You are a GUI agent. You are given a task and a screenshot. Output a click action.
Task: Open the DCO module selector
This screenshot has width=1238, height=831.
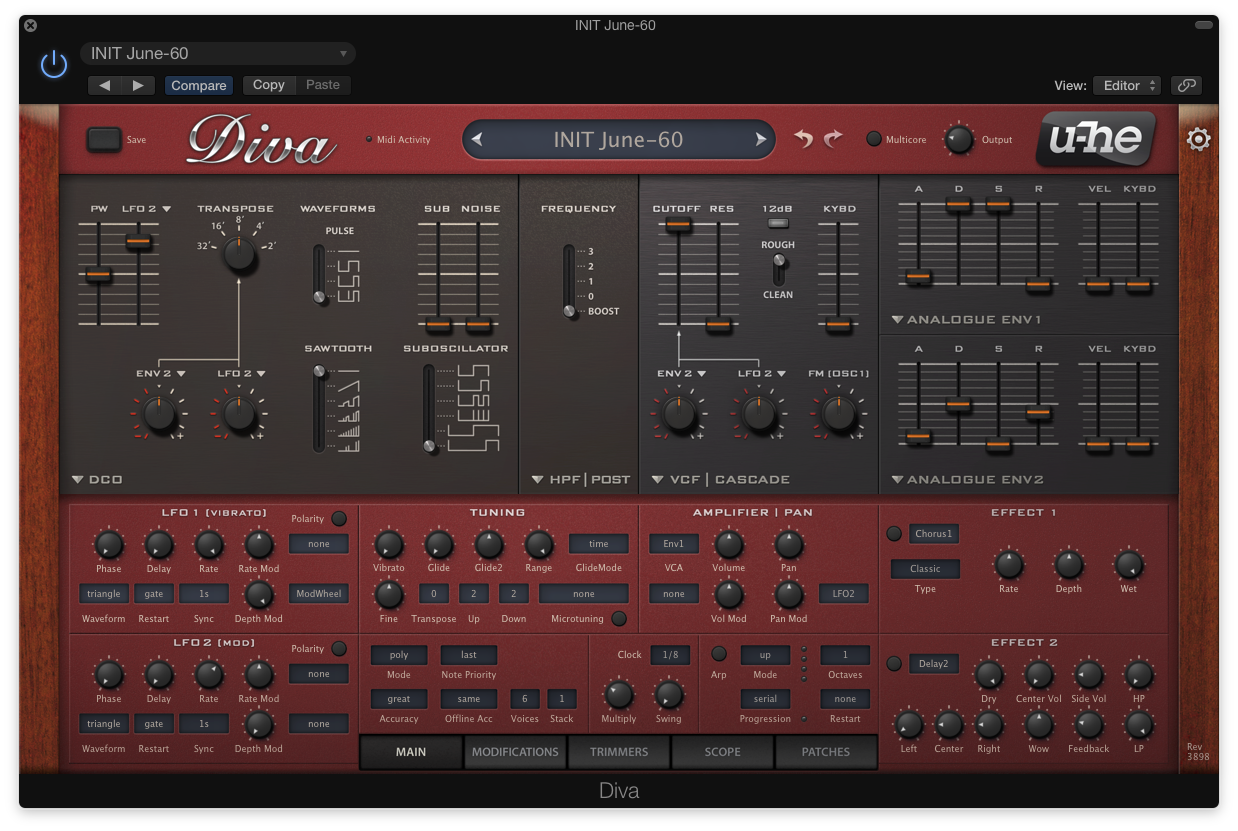97,480
